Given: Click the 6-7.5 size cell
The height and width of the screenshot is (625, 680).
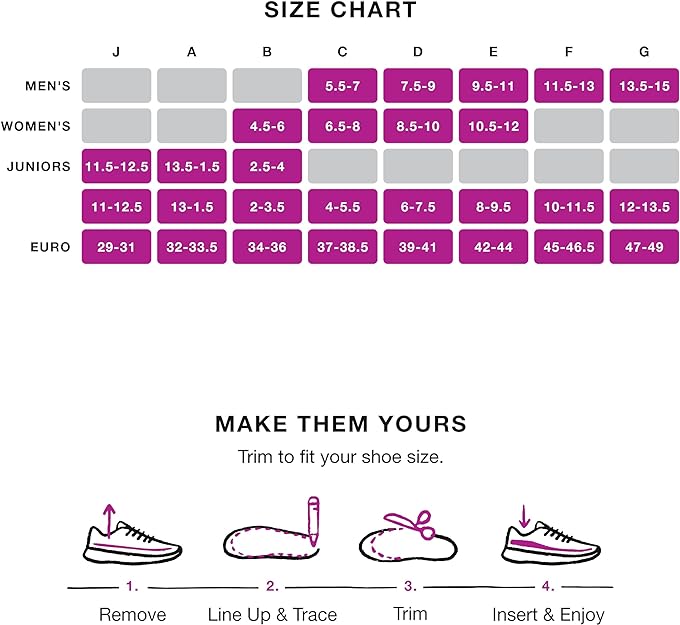Looking at the screenshot, I should [418, 207].
